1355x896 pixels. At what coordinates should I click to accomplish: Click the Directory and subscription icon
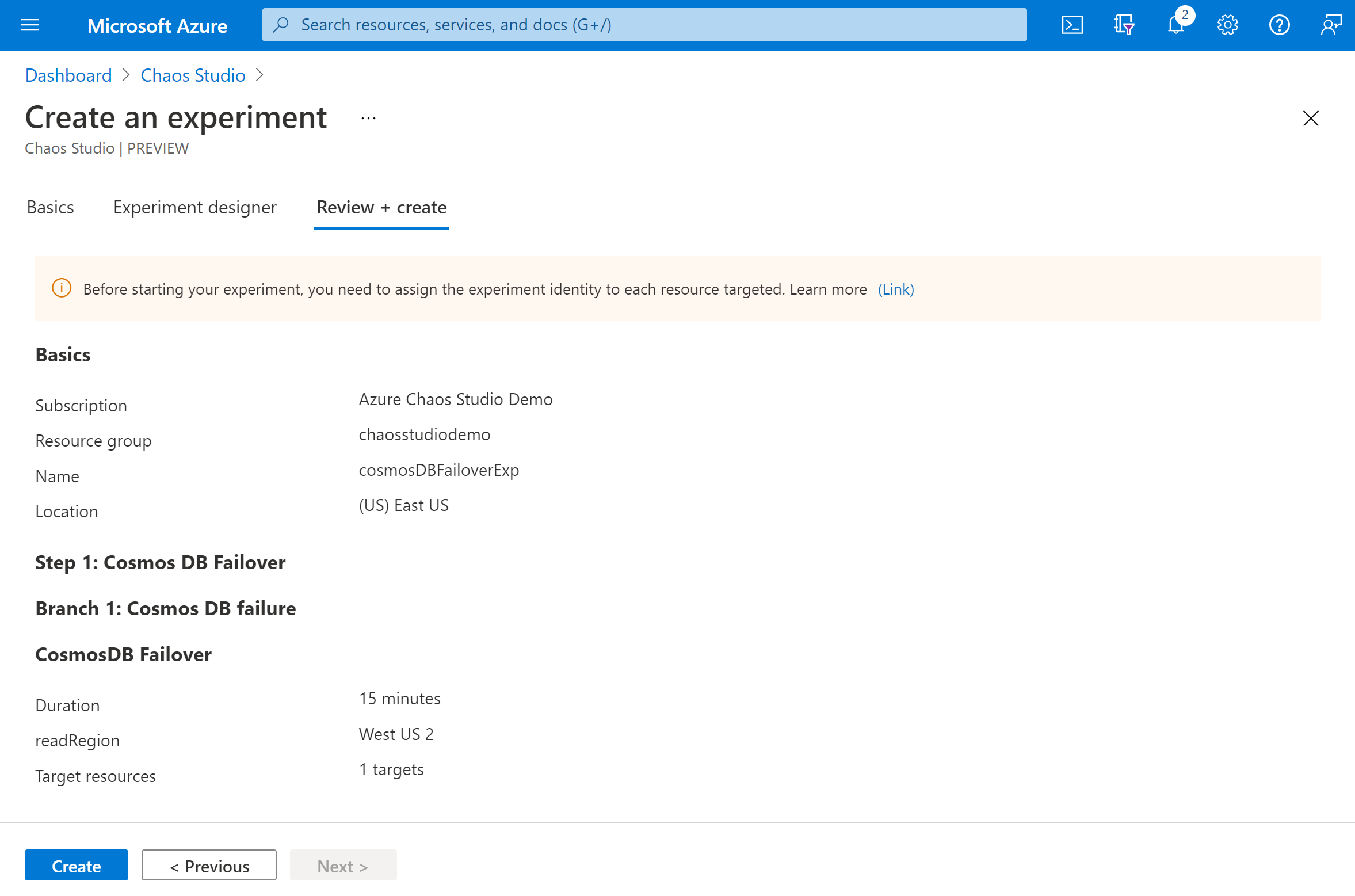point(1125,25)
